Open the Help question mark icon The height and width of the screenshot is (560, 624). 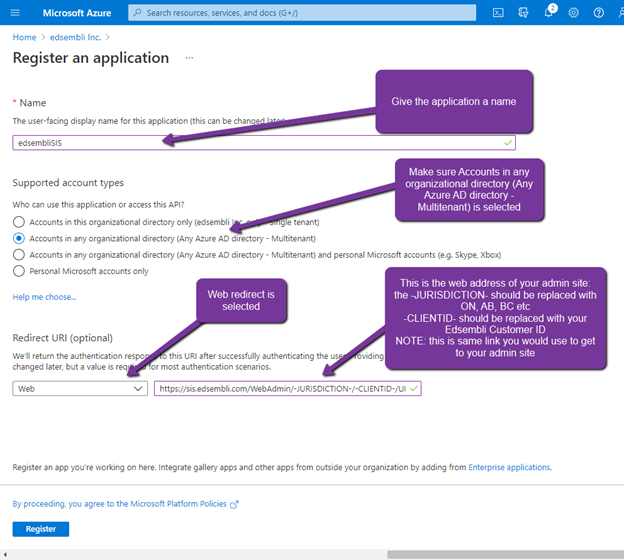tap(599, 13)
